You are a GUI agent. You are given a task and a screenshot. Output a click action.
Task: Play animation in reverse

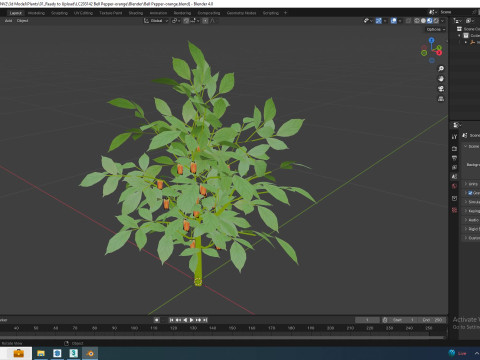(x=185, y=320)
